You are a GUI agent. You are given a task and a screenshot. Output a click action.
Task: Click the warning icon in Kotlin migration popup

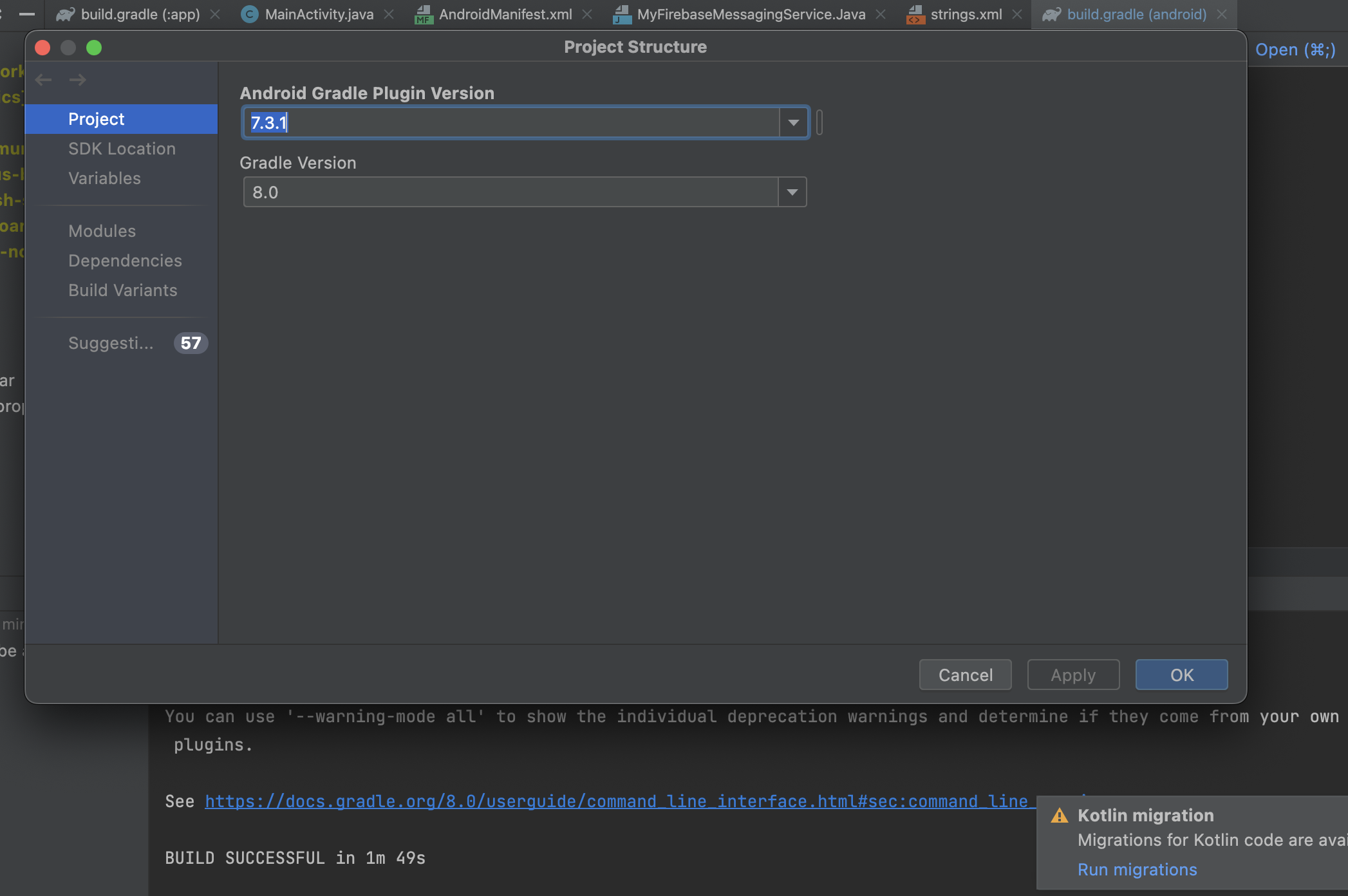[x=1058, y=816]
